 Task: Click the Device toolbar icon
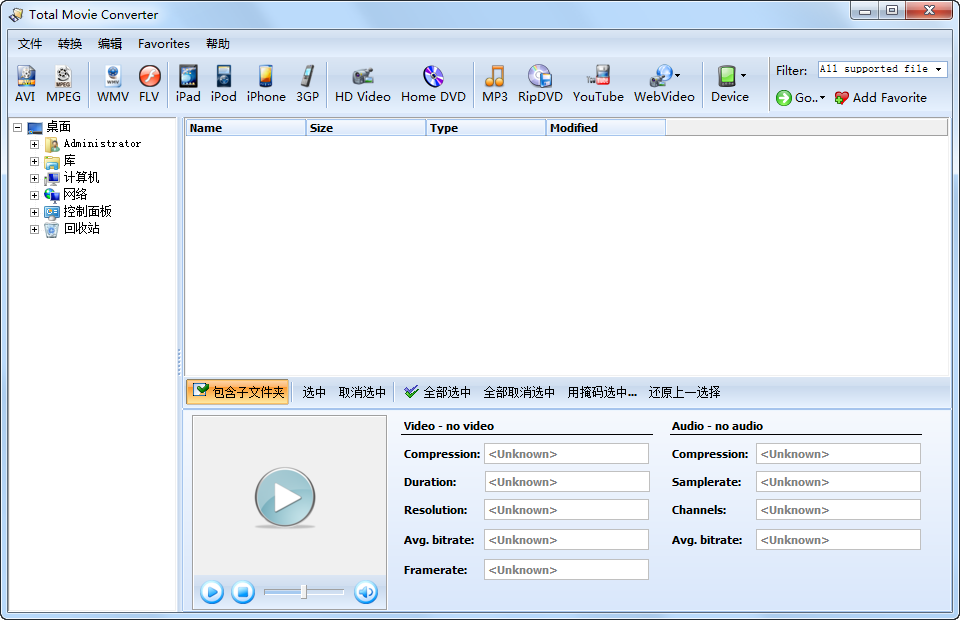pos(727,76)
